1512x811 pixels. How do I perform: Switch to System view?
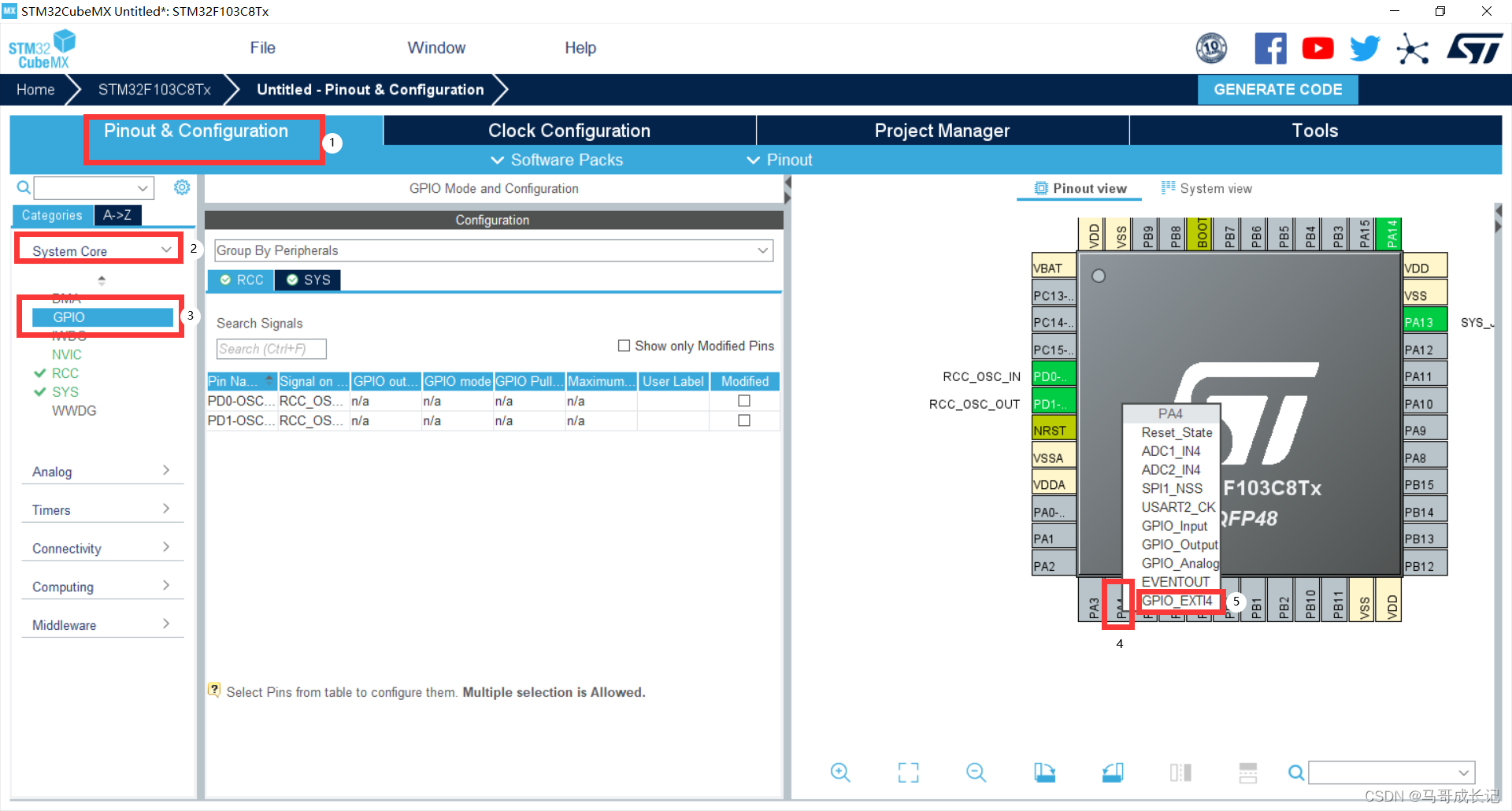click(1206, 188)
